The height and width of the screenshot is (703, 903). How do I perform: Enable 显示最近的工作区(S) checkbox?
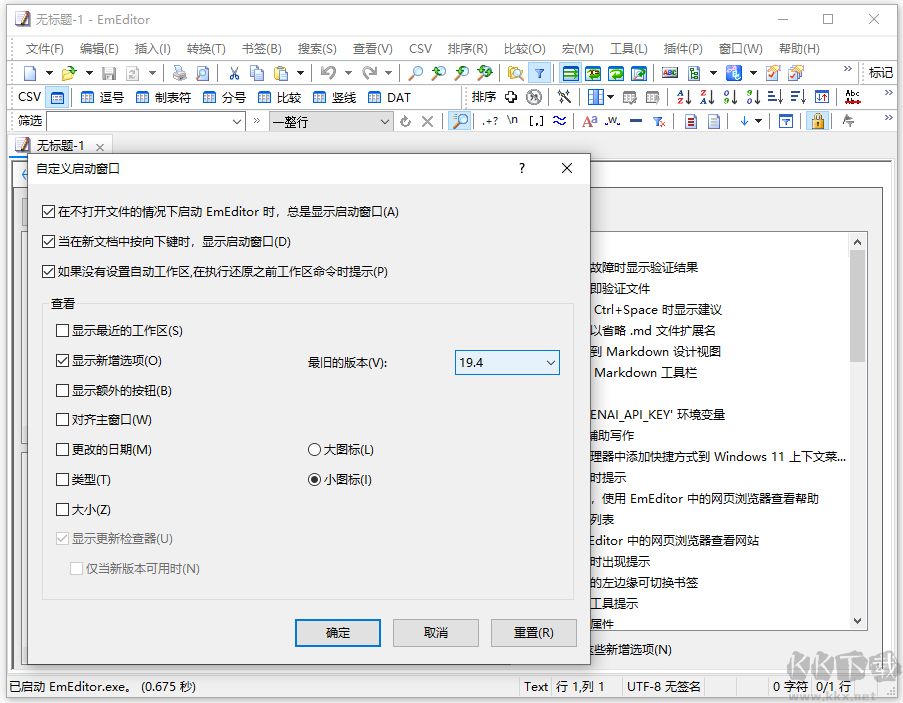(62, 331)
